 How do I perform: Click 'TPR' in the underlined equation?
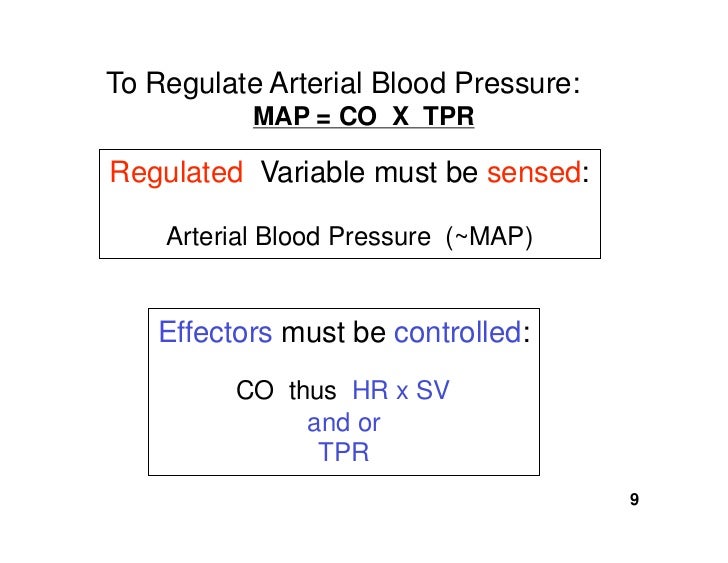(448, 116)
